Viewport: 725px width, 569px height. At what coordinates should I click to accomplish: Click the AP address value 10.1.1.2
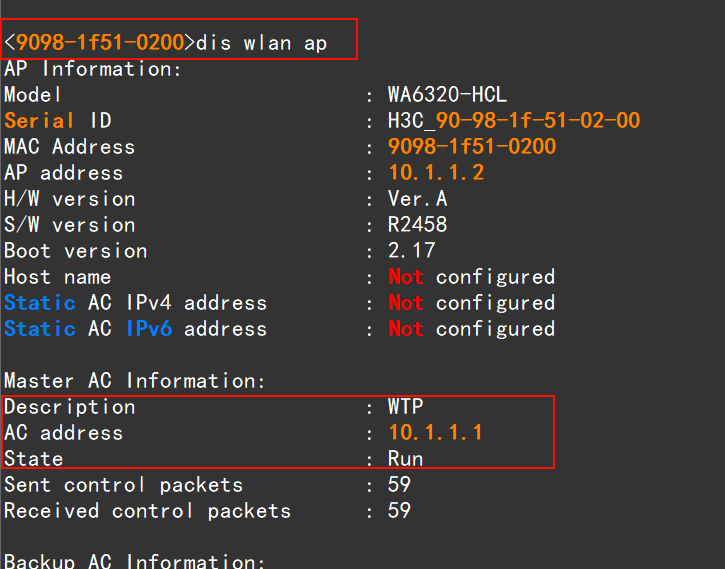click(436, 173)
